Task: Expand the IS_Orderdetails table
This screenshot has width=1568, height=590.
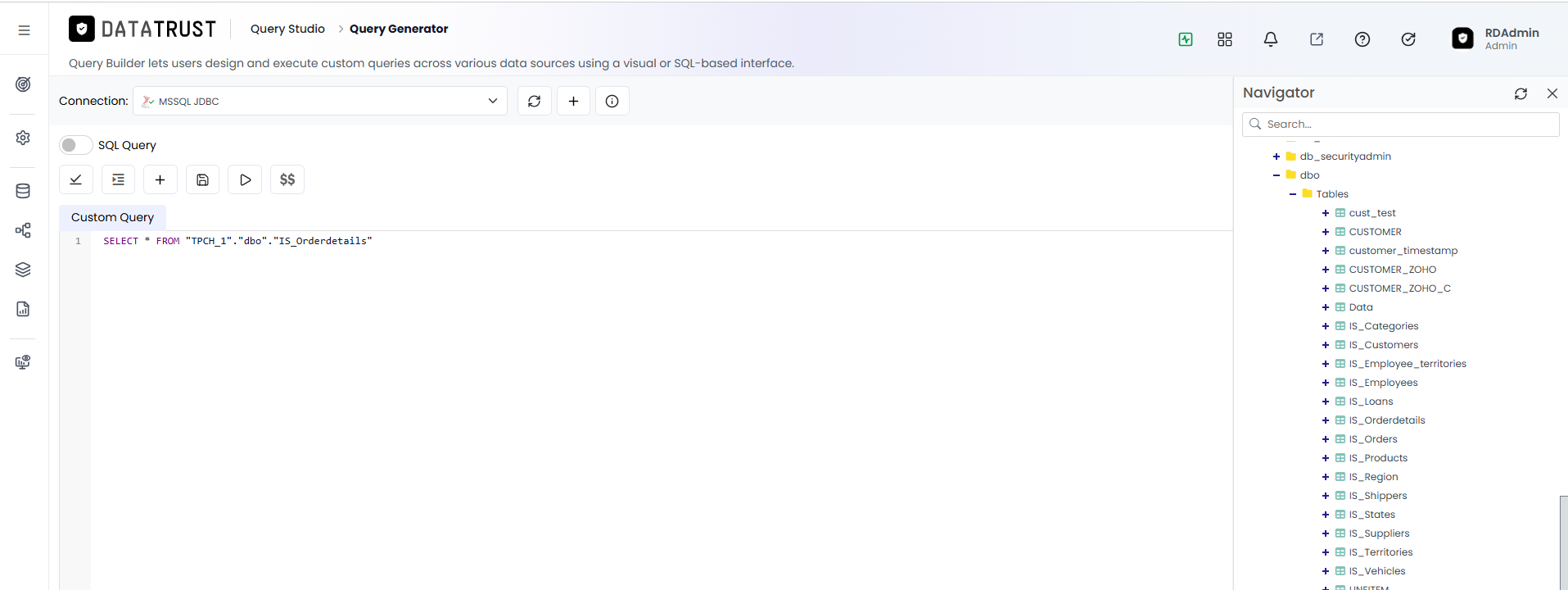Action: [1326, 420]
